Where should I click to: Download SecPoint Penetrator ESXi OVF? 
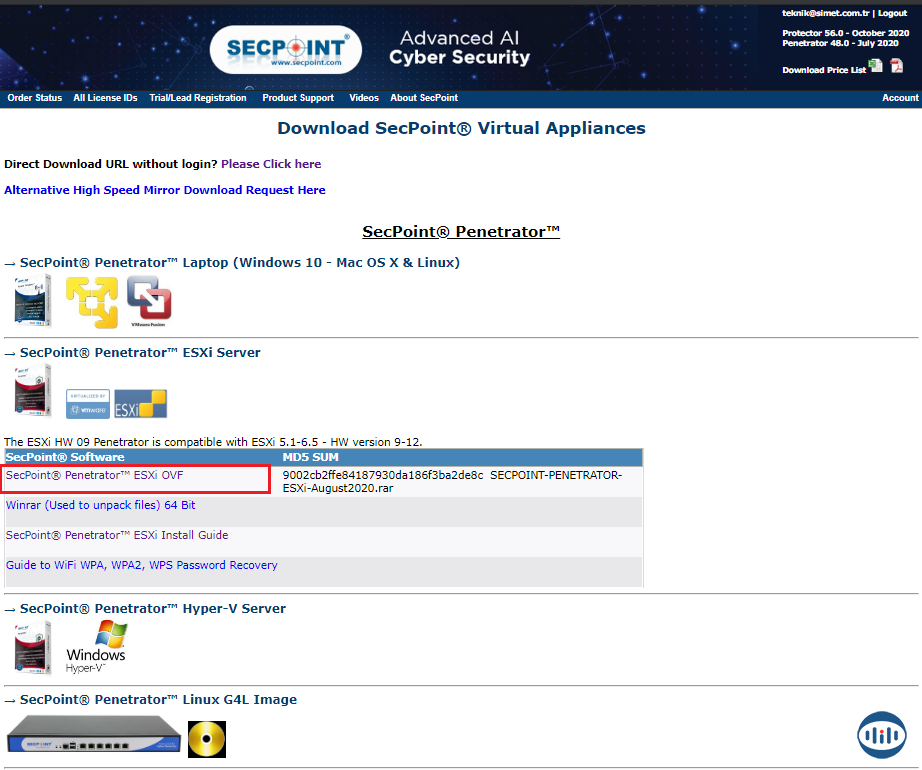pos(95,475)
